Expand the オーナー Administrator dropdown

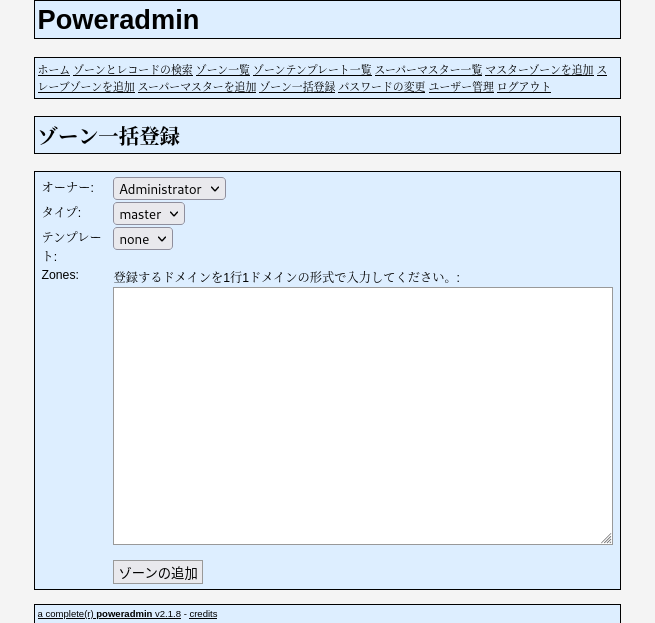pos(169,189)
